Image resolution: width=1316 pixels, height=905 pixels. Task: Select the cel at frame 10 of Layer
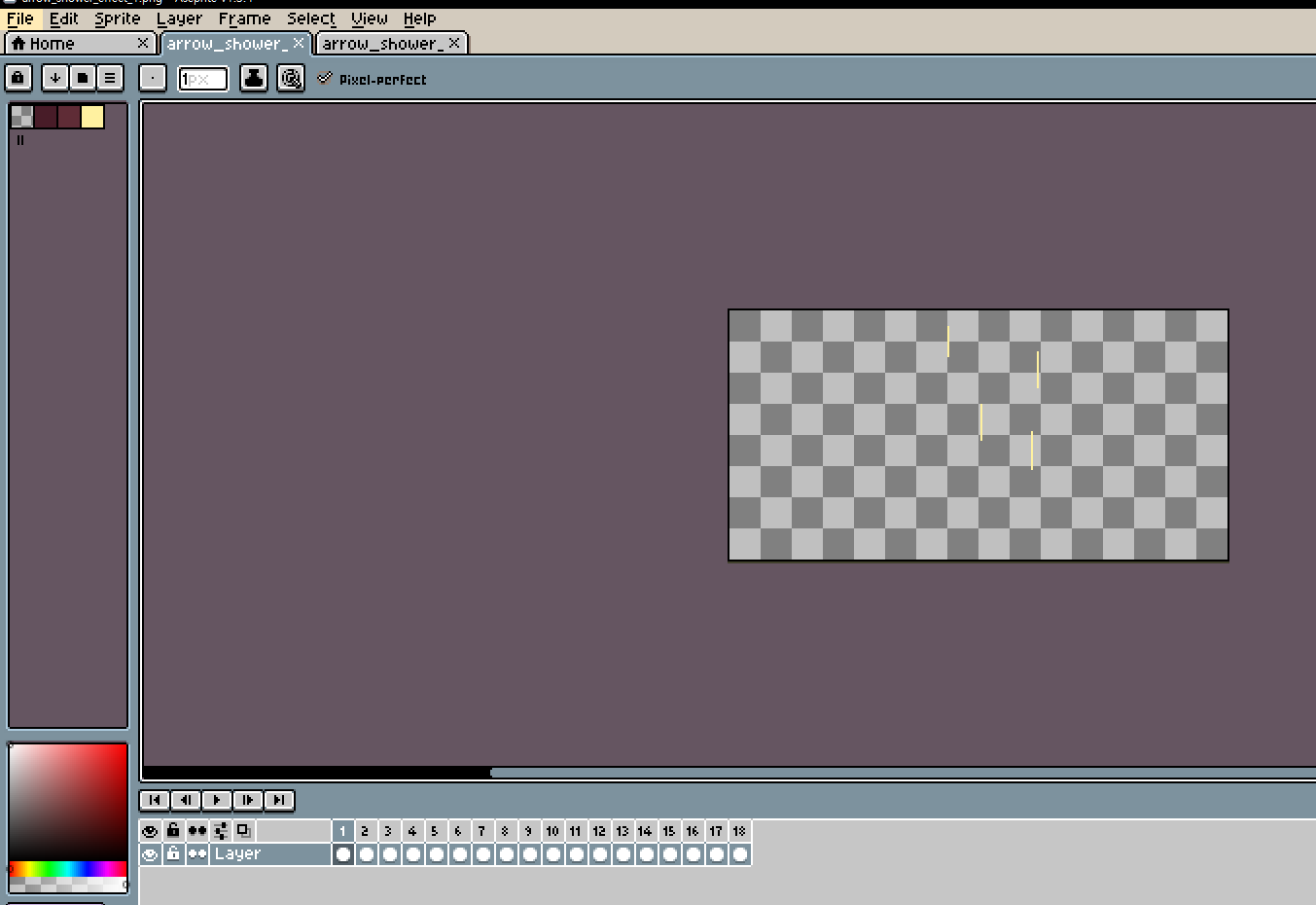(x=553, y=854)
